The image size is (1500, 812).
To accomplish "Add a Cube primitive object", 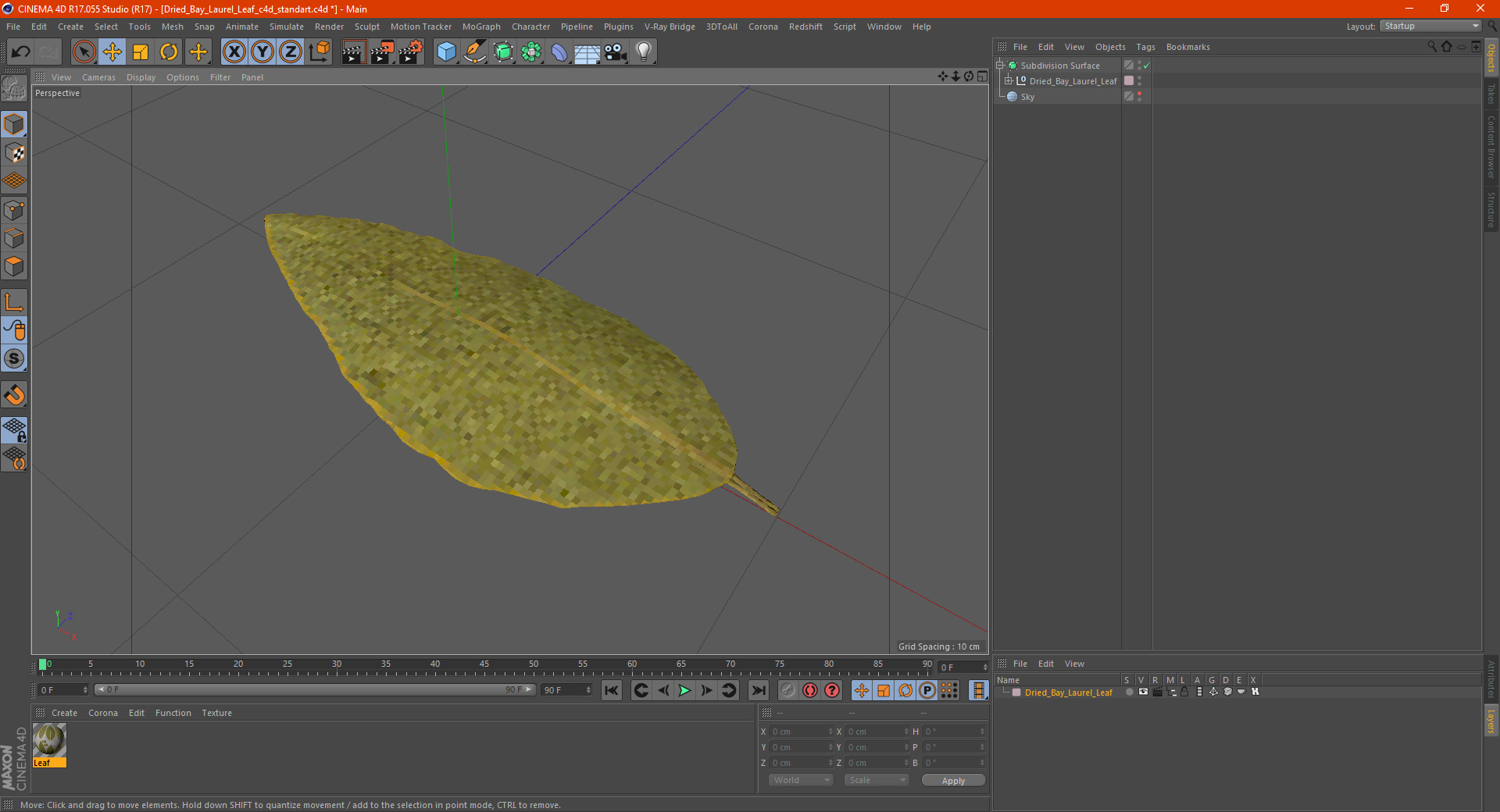I will 446,52.
